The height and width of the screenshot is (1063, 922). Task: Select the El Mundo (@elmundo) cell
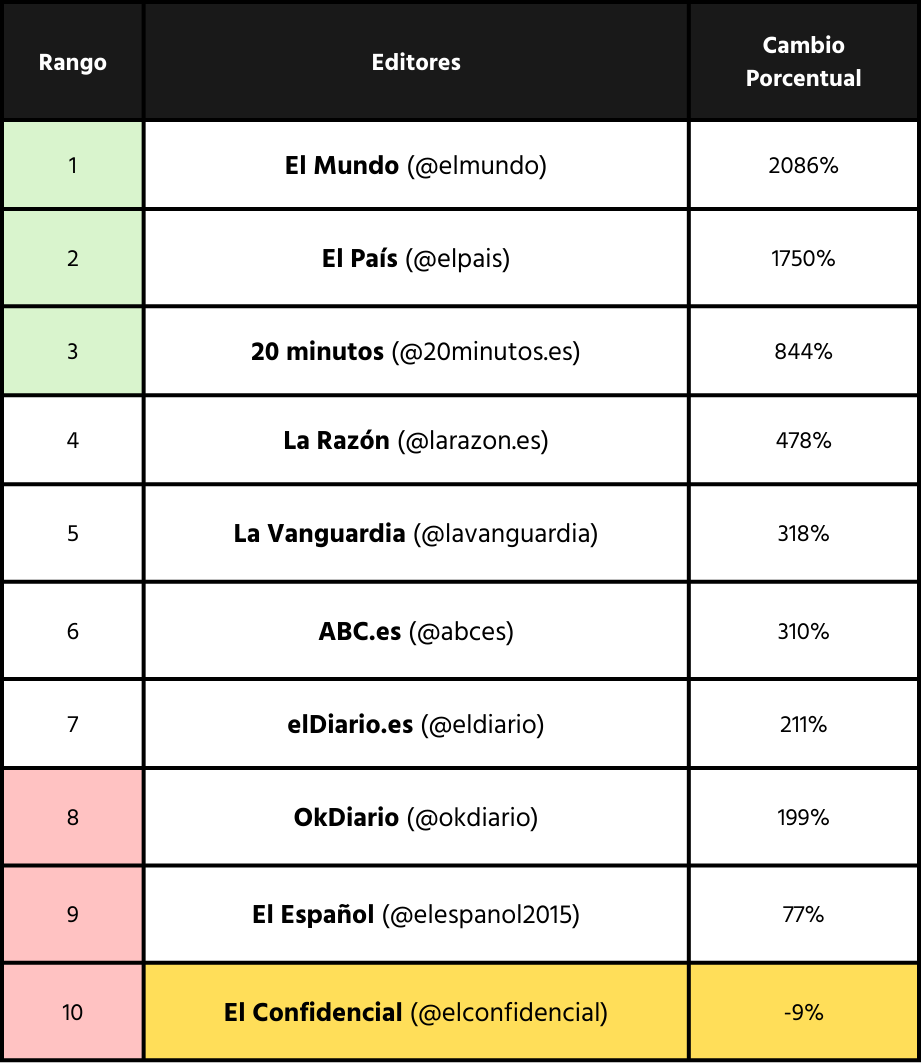416,166
